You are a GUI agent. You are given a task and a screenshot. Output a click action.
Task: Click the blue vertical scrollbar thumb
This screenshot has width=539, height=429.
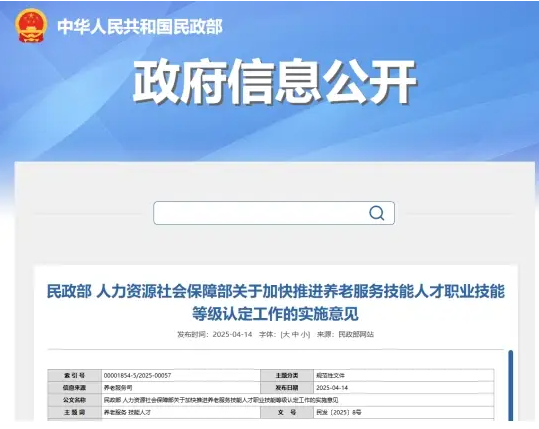point(510,385)
